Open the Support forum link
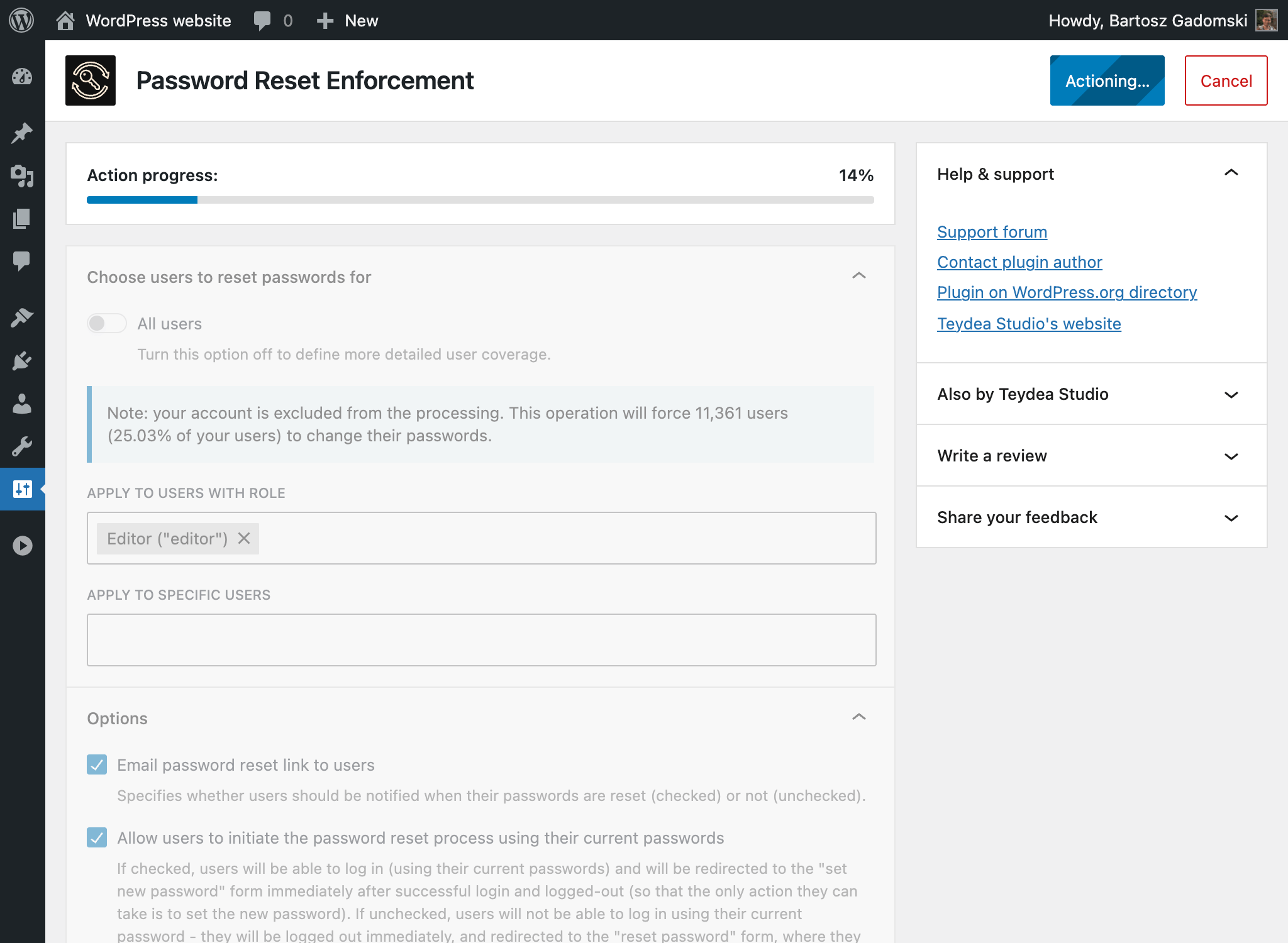Viewport: 1288px width, 943px height. pos(992,232)
